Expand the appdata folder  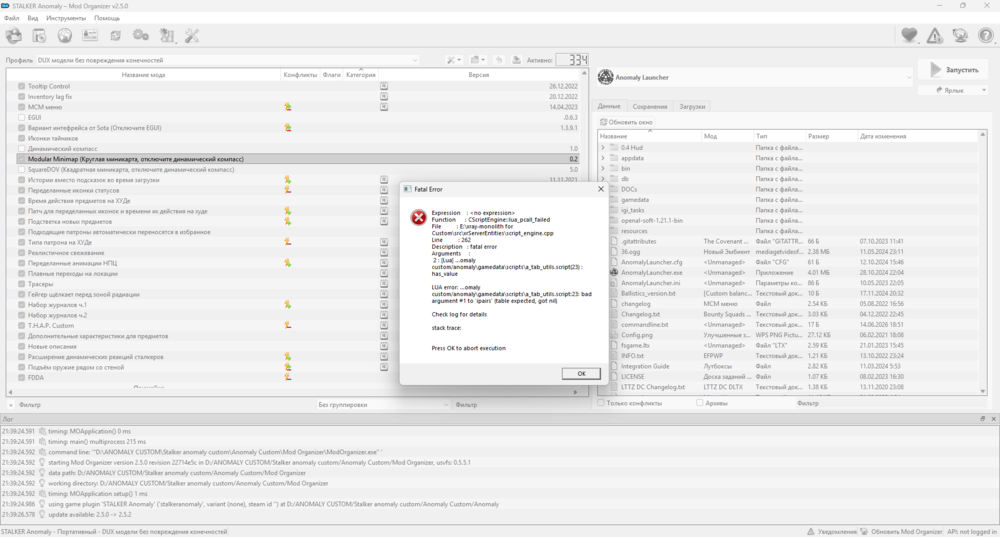pos(603,158)
